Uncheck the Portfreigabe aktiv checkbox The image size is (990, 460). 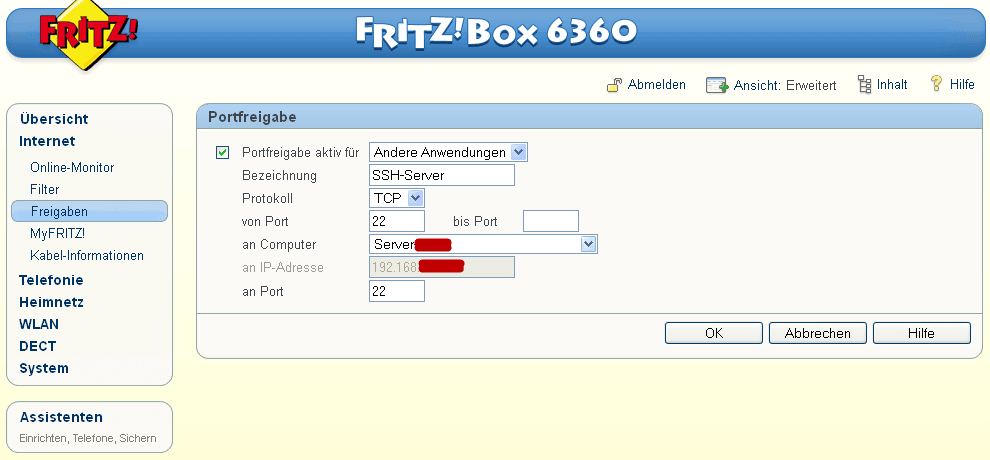coord(222,153)
